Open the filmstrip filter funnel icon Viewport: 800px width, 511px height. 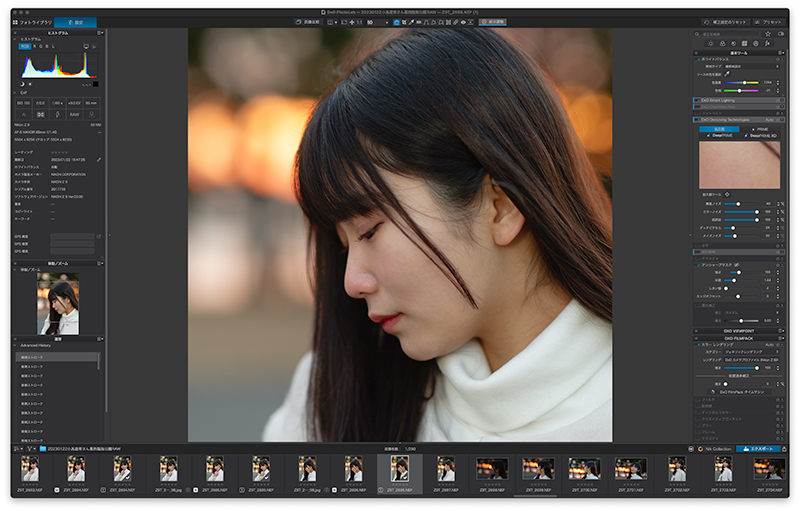tap(30, 449)
